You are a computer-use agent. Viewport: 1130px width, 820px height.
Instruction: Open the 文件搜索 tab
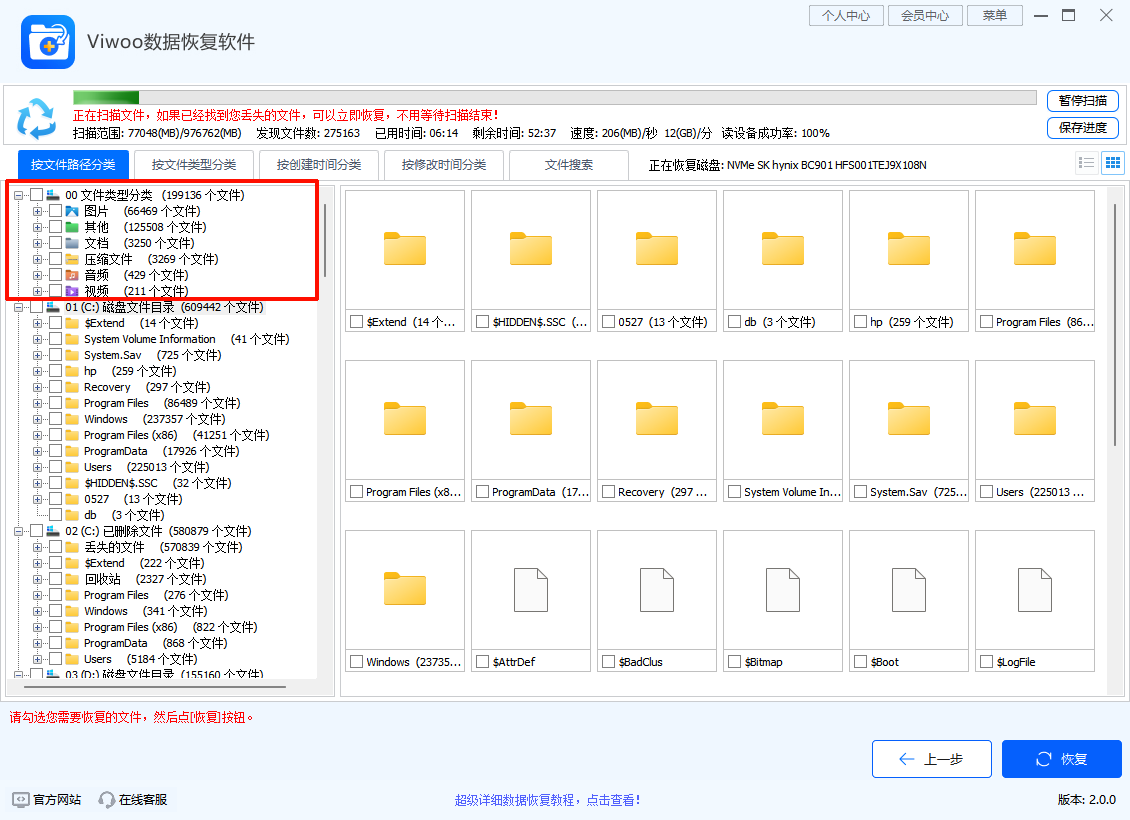point(568,165)
